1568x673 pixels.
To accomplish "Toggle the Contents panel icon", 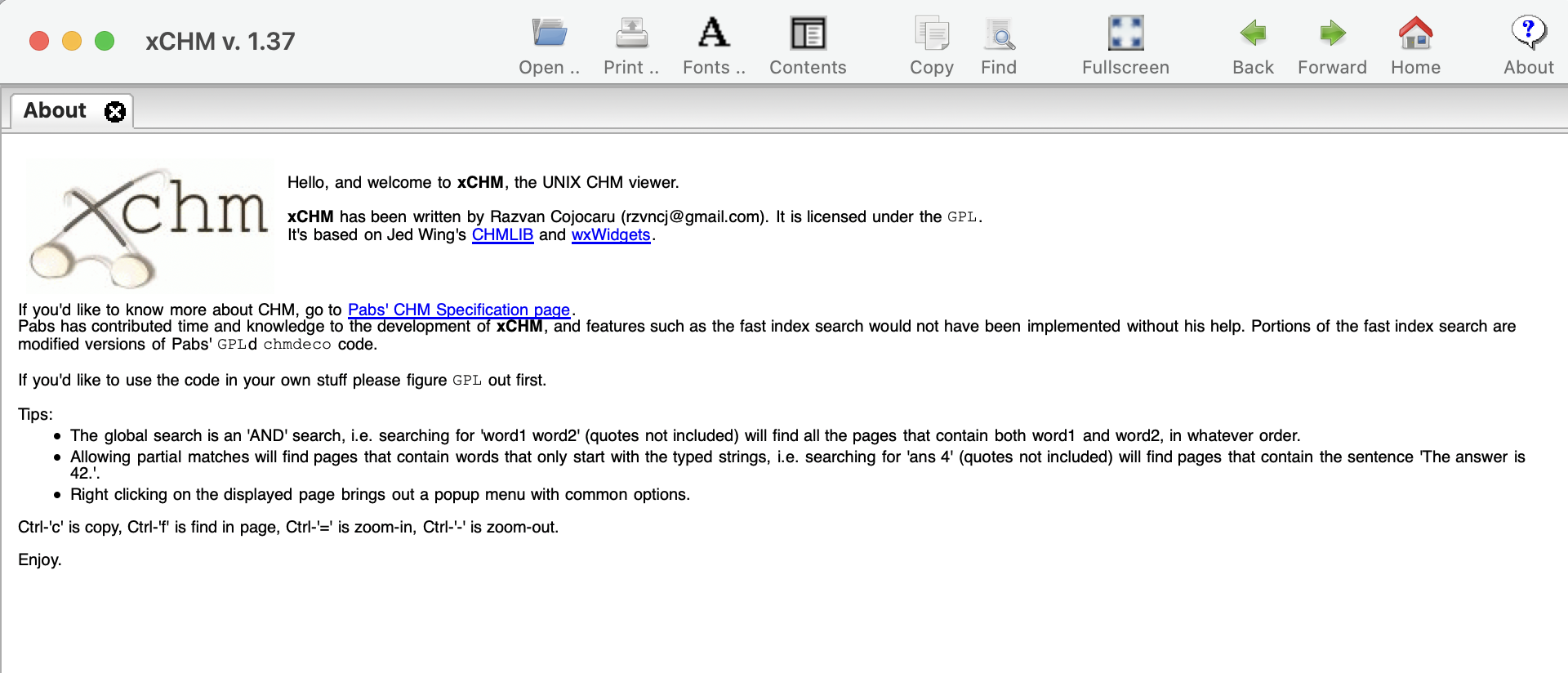I will coord(808,33).
